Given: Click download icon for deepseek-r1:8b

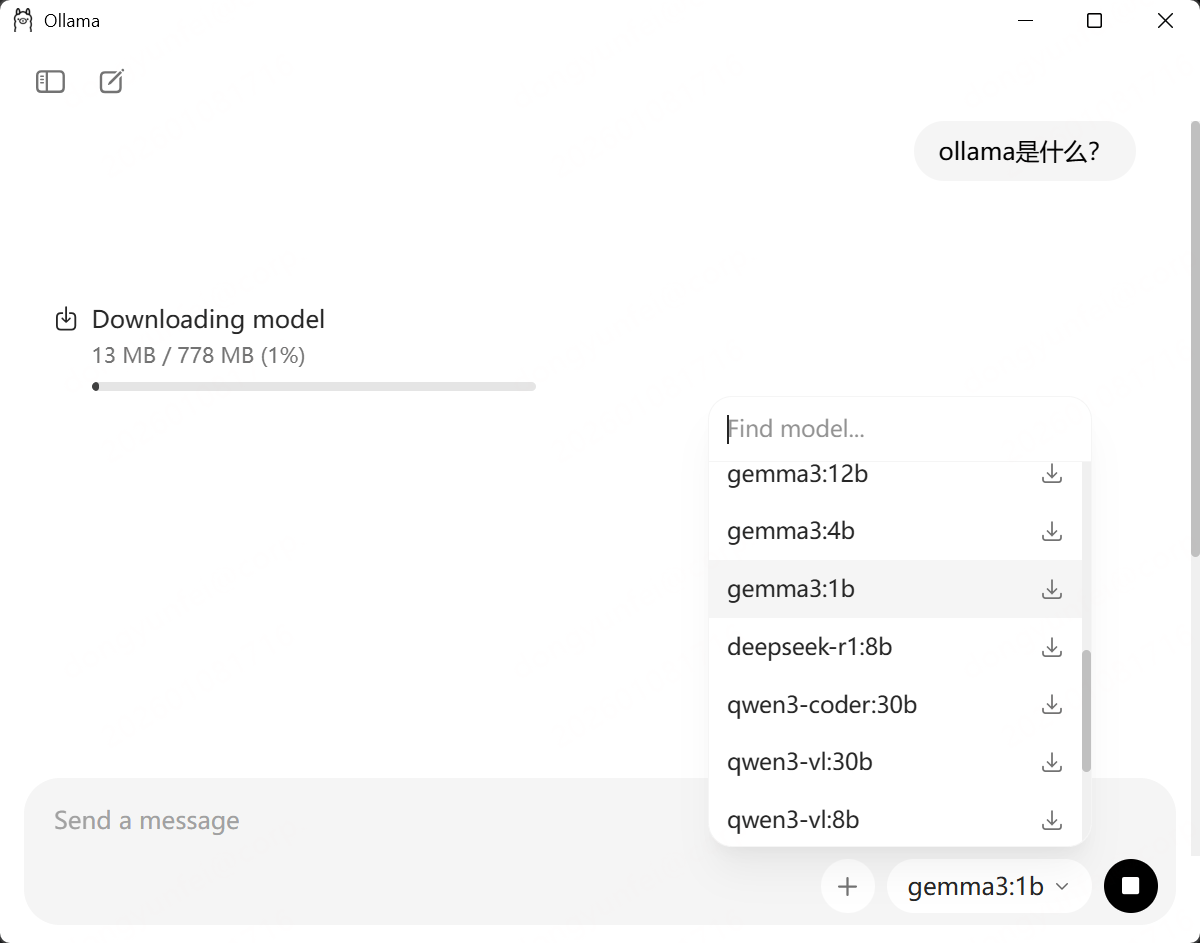Looking at the screenshot, I should 1051,647.
